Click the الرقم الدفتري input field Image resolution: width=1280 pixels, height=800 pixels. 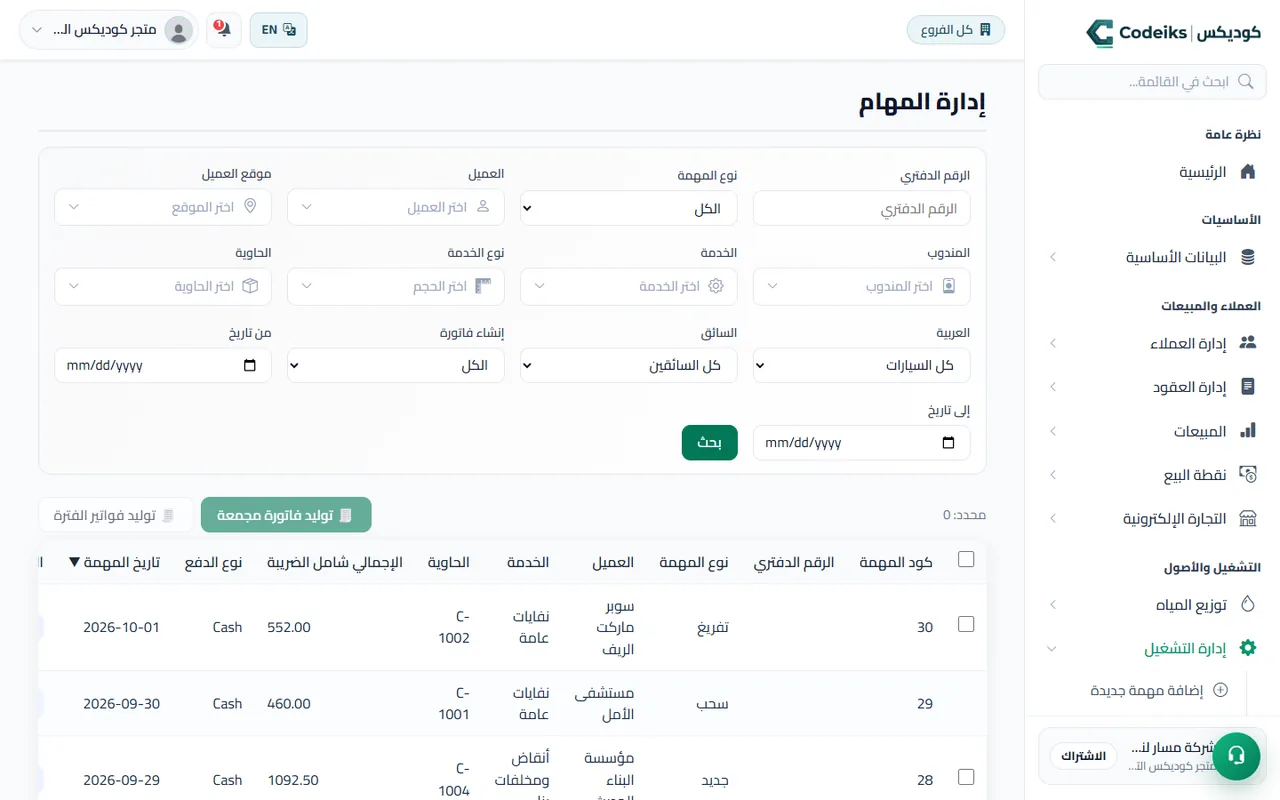862,209
